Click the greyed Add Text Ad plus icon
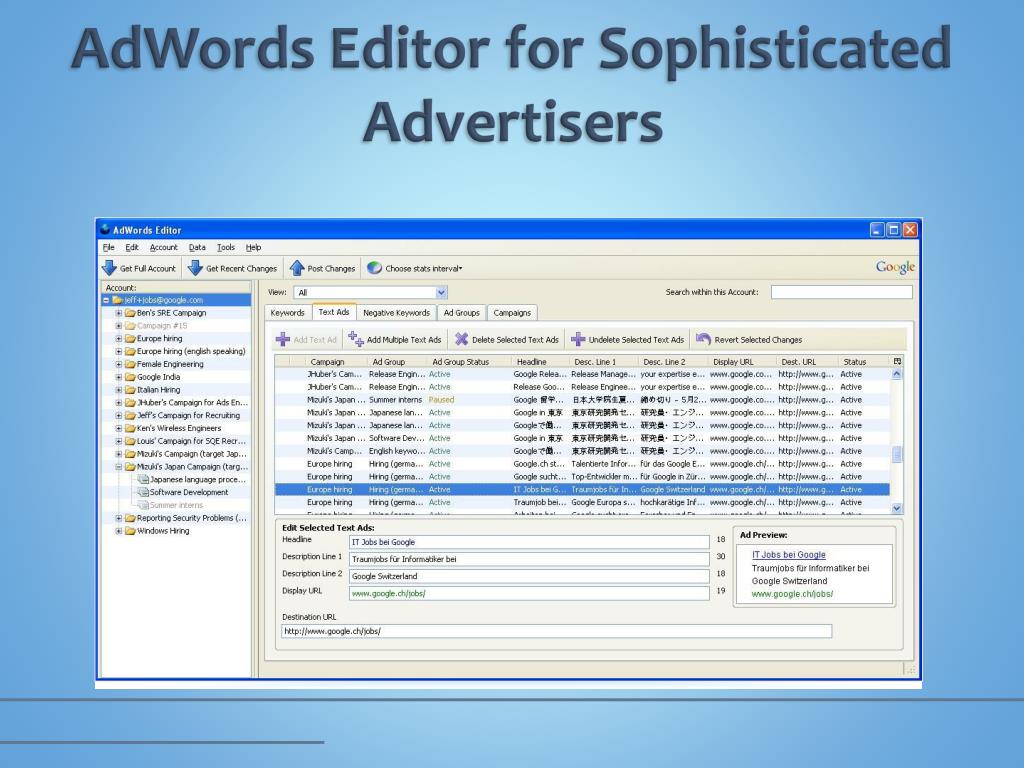 click(x=283, y=339)
